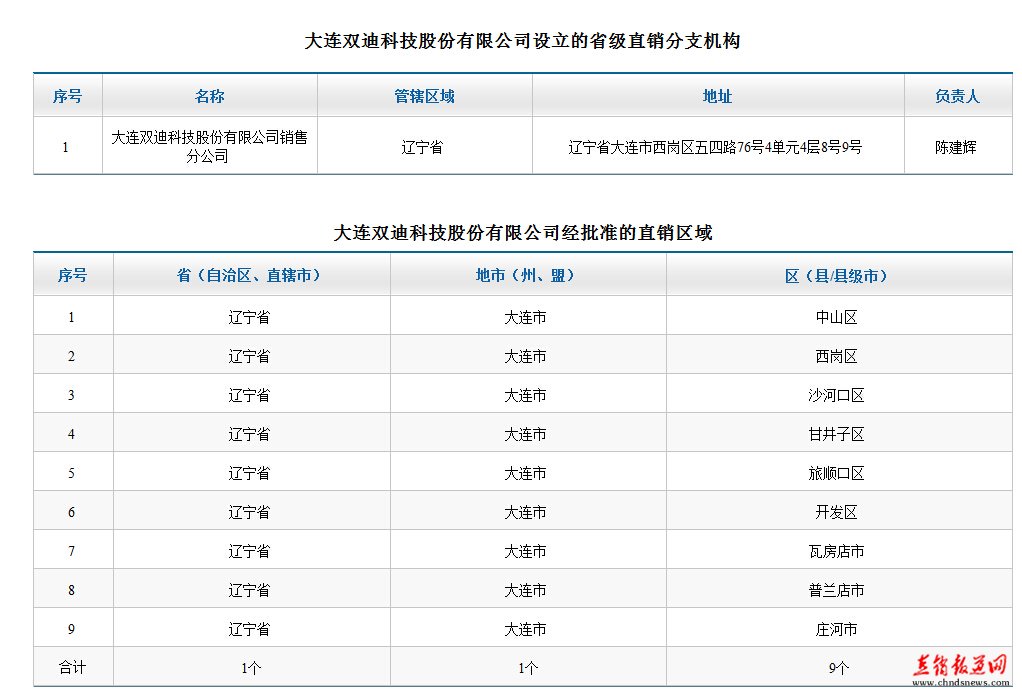This screenshot has height=692, width=1022.
Task: Select the cell 大连双迪科技股份有限公司销售分公司
Action: [209, 147]
